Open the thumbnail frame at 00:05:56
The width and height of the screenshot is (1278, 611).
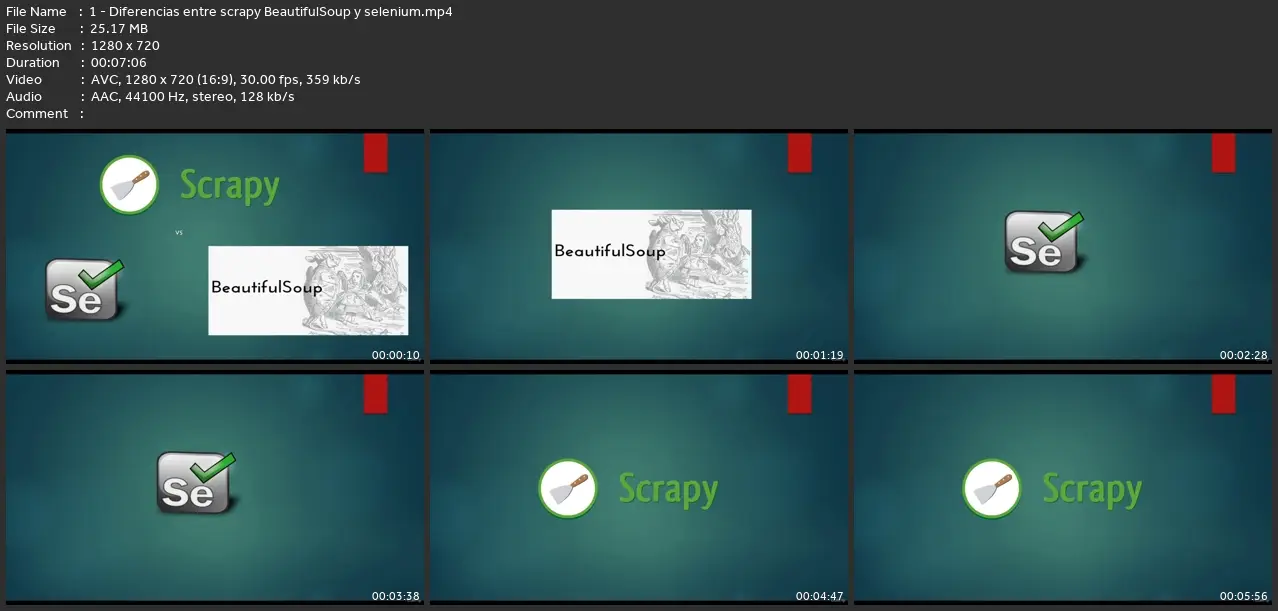1062,488
